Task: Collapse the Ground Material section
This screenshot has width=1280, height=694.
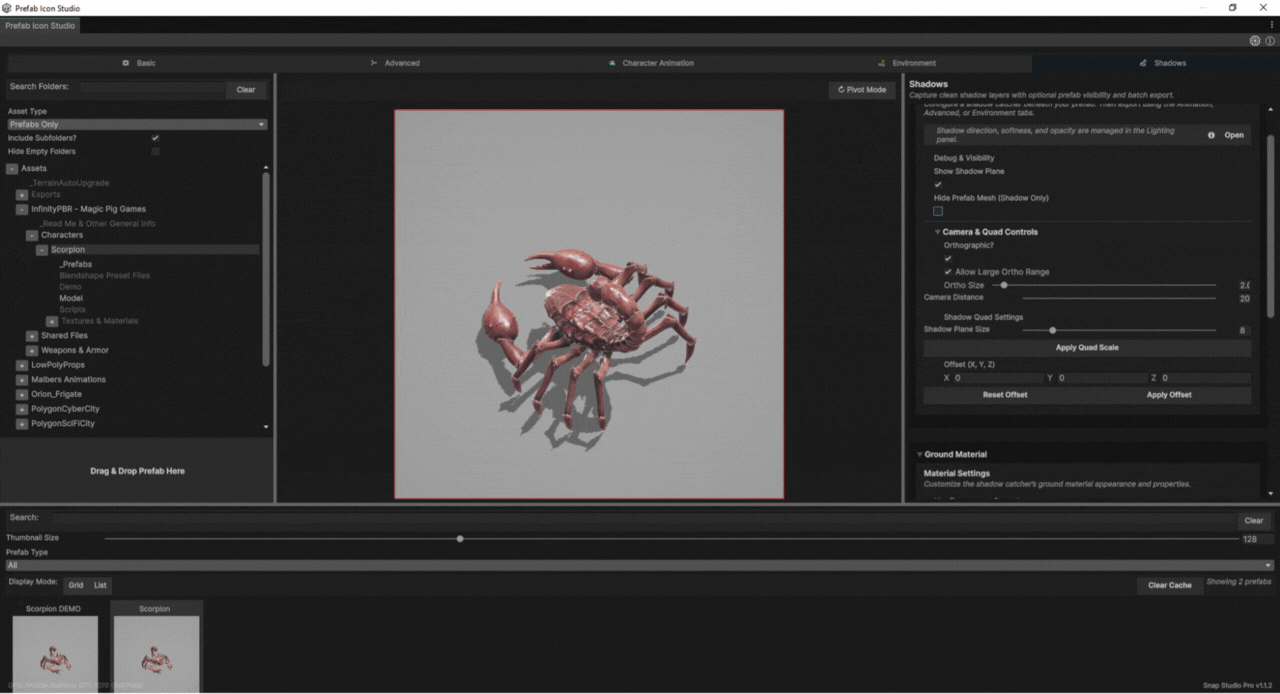Action: click(920, 455)
